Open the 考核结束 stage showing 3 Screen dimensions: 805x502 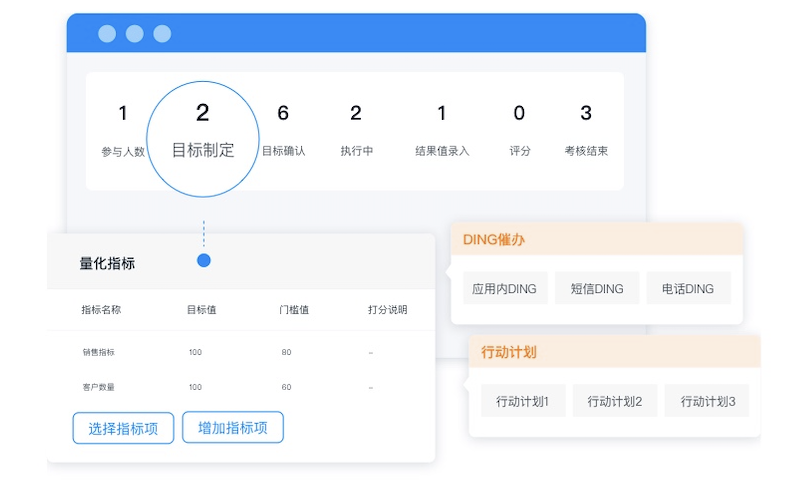[x=586, y=130]
